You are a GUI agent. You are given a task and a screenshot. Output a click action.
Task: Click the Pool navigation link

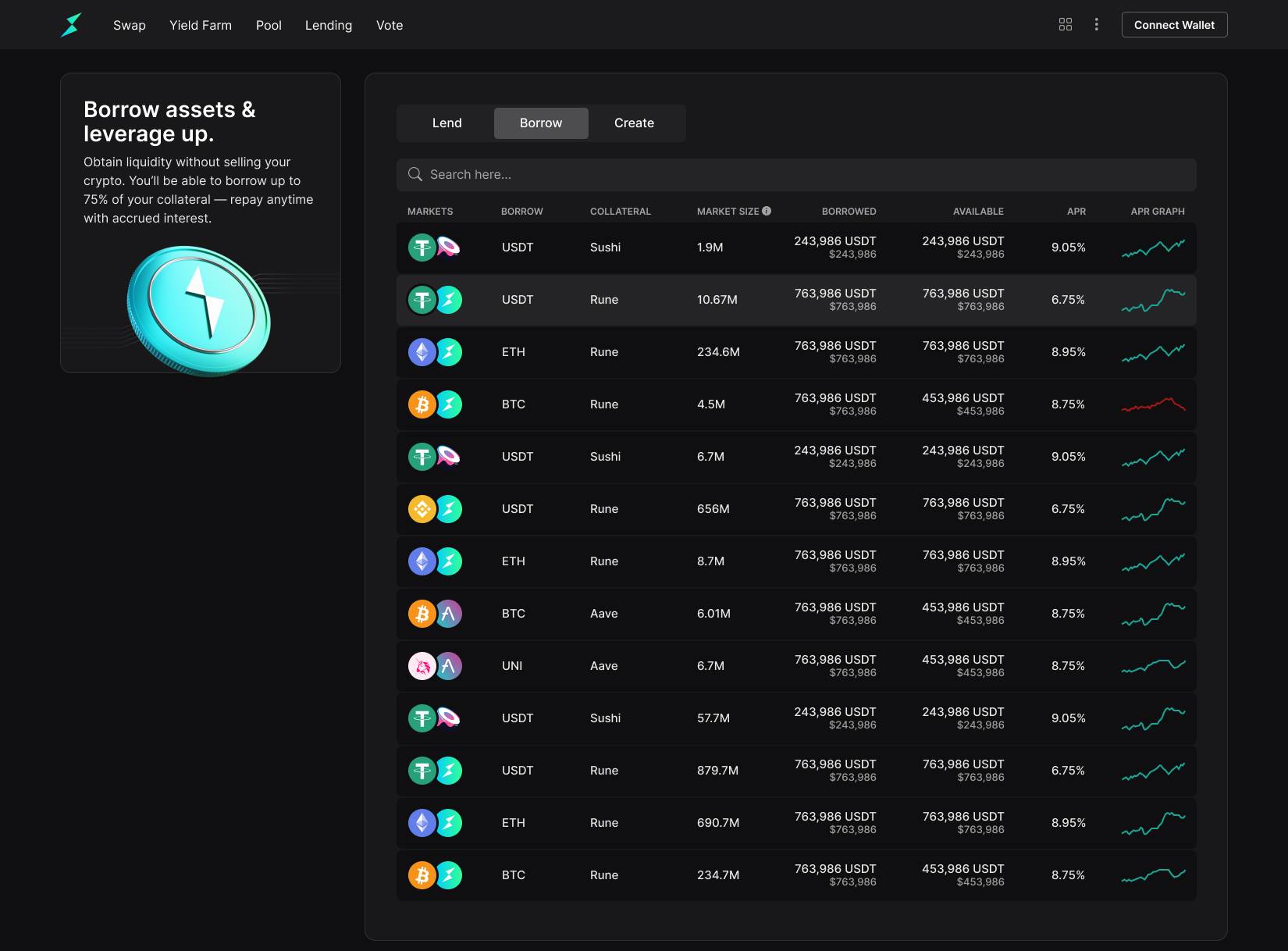pos(269,25)
